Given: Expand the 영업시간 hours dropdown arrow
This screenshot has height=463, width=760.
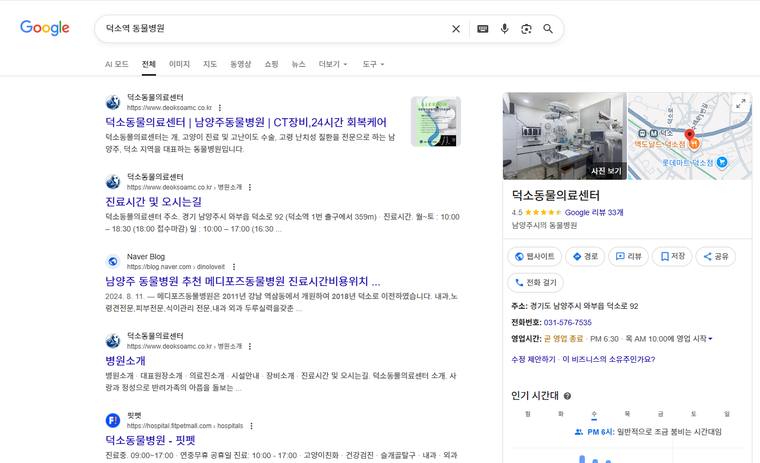Looking at the screenshot, I should point(710,339).
